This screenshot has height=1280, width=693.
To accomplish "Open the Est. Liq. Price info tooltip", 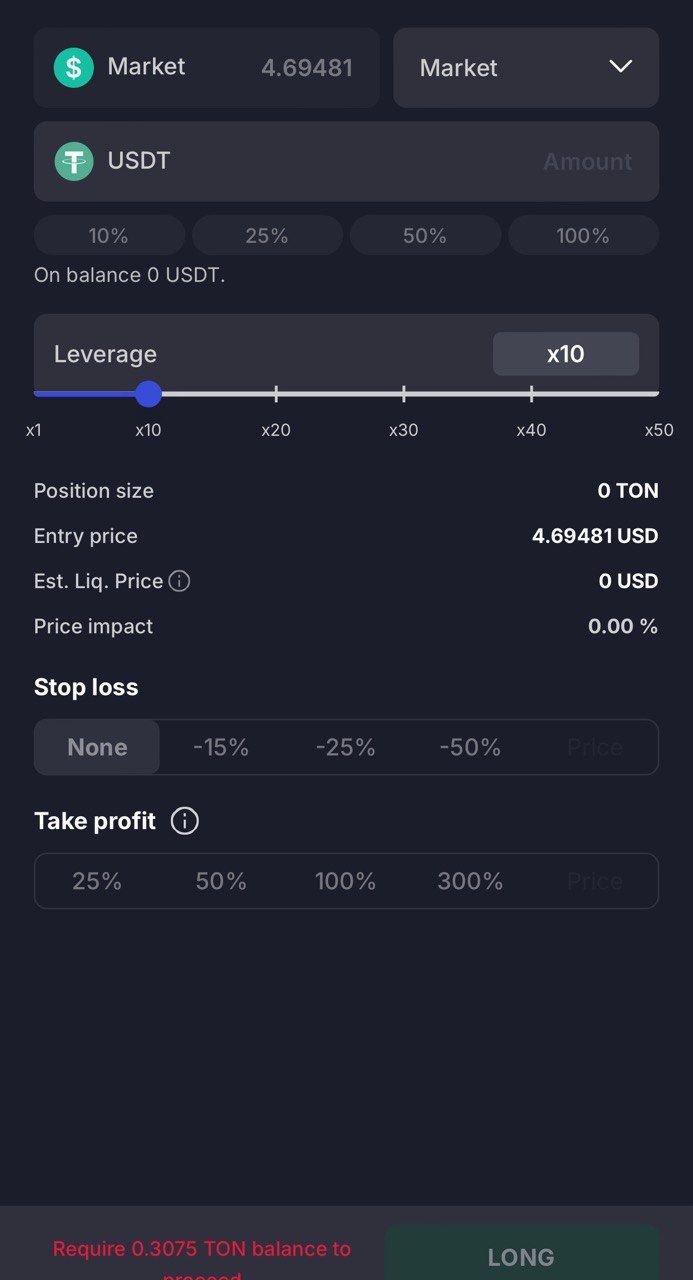I will pos(179,581).
